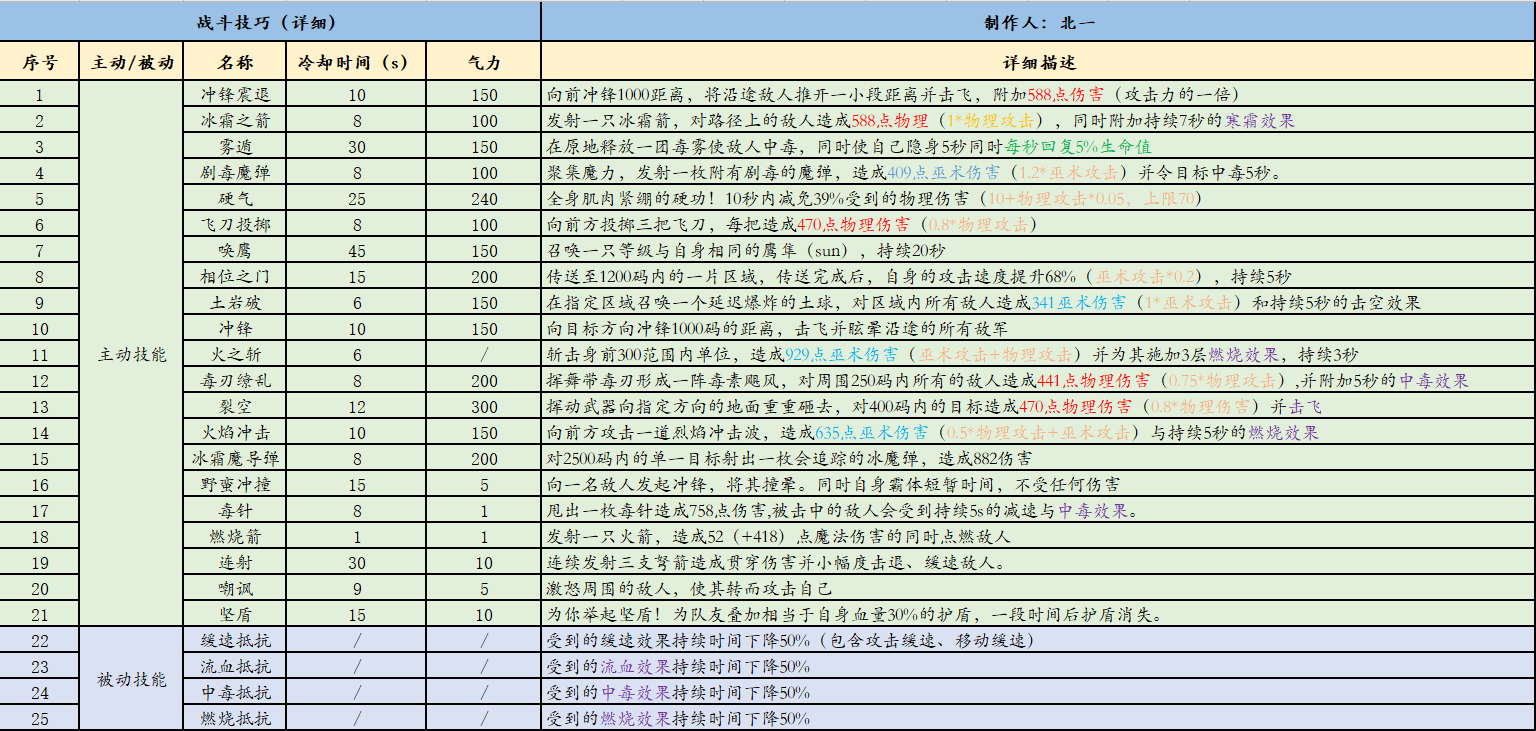The image size is (1536, 731).
Task: Click the 火之斩 skill name cell
Action: (x=235, y=355)
